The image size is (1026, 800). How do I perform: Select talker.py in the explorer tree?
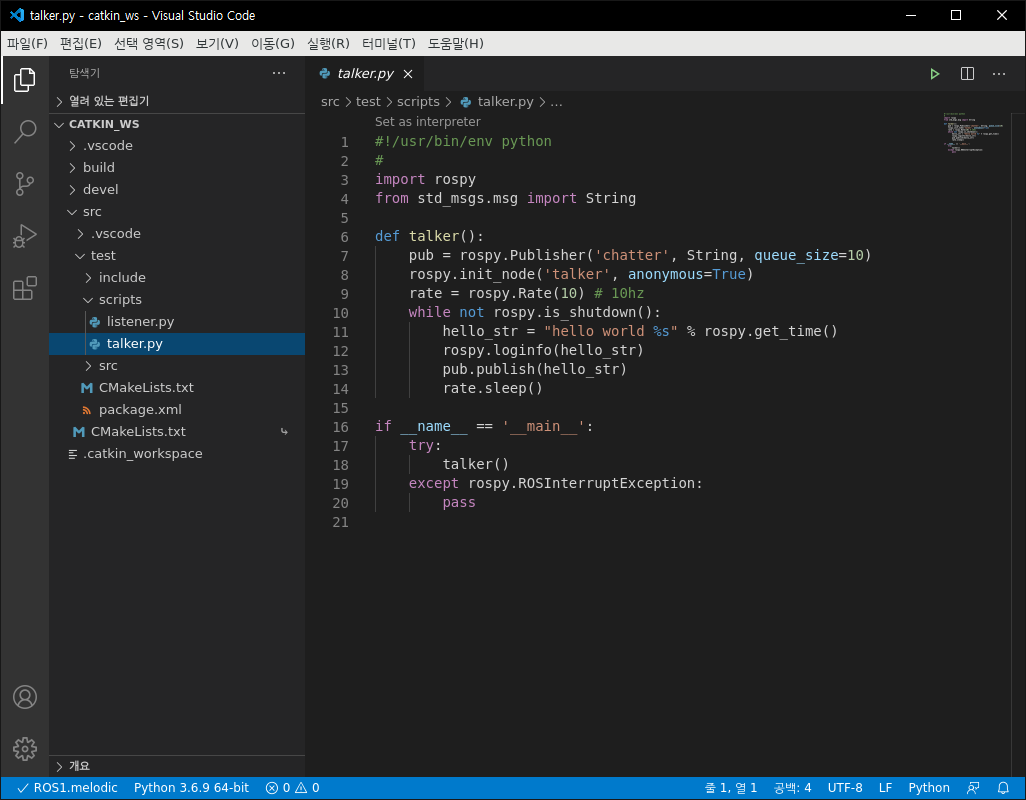(177, 343)
